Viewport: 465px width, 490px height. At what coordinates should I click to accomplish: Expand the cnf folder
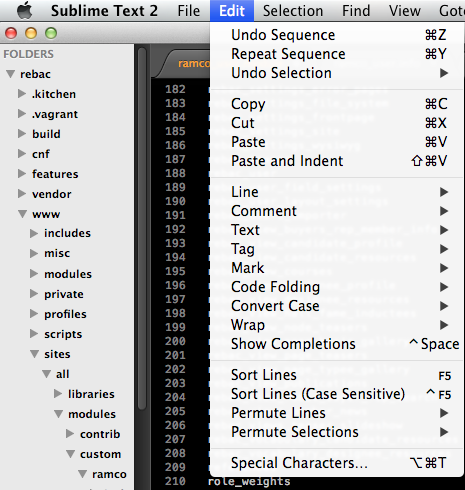pyautogui.click(x=22, y=154)
